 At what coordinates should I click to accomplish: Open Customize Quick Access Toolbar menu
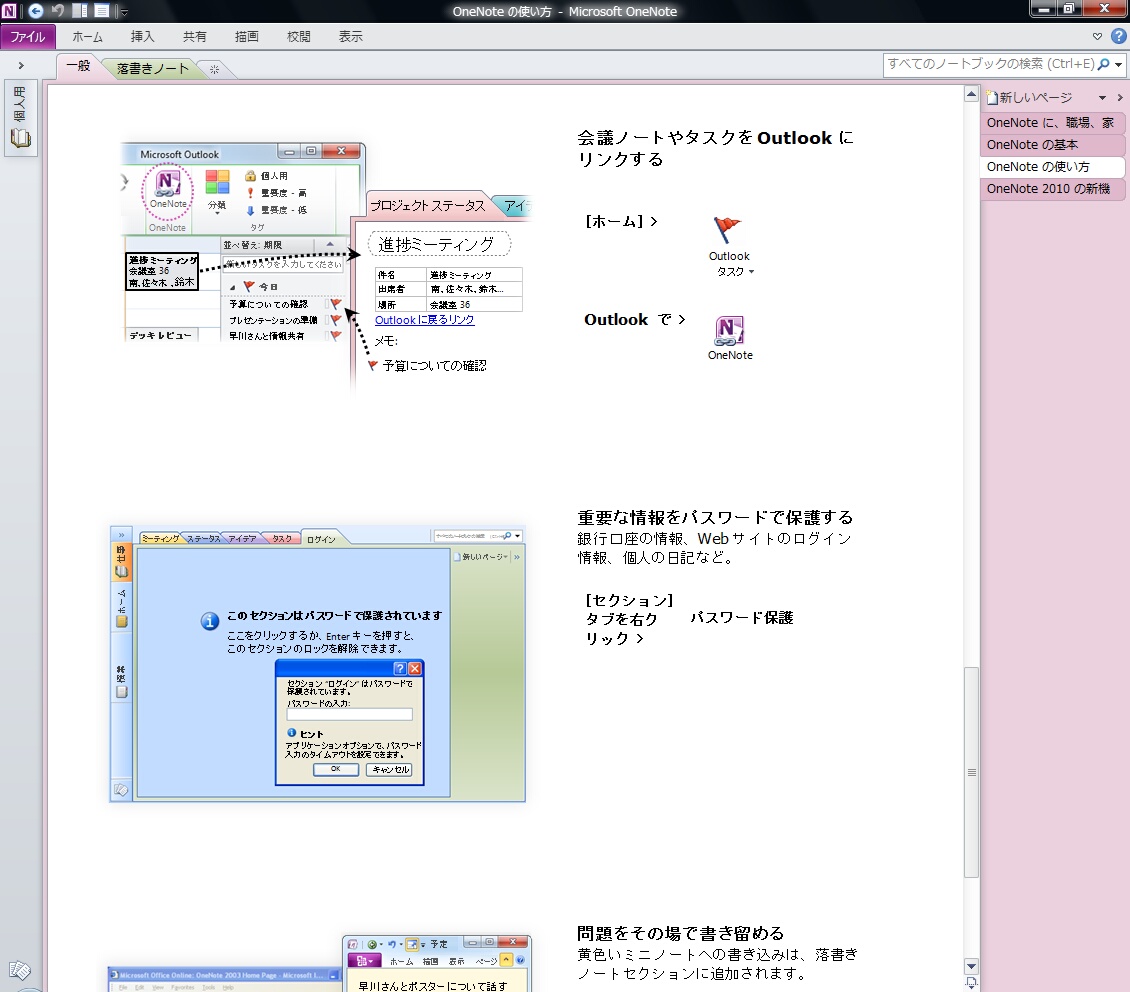(124, 12)
